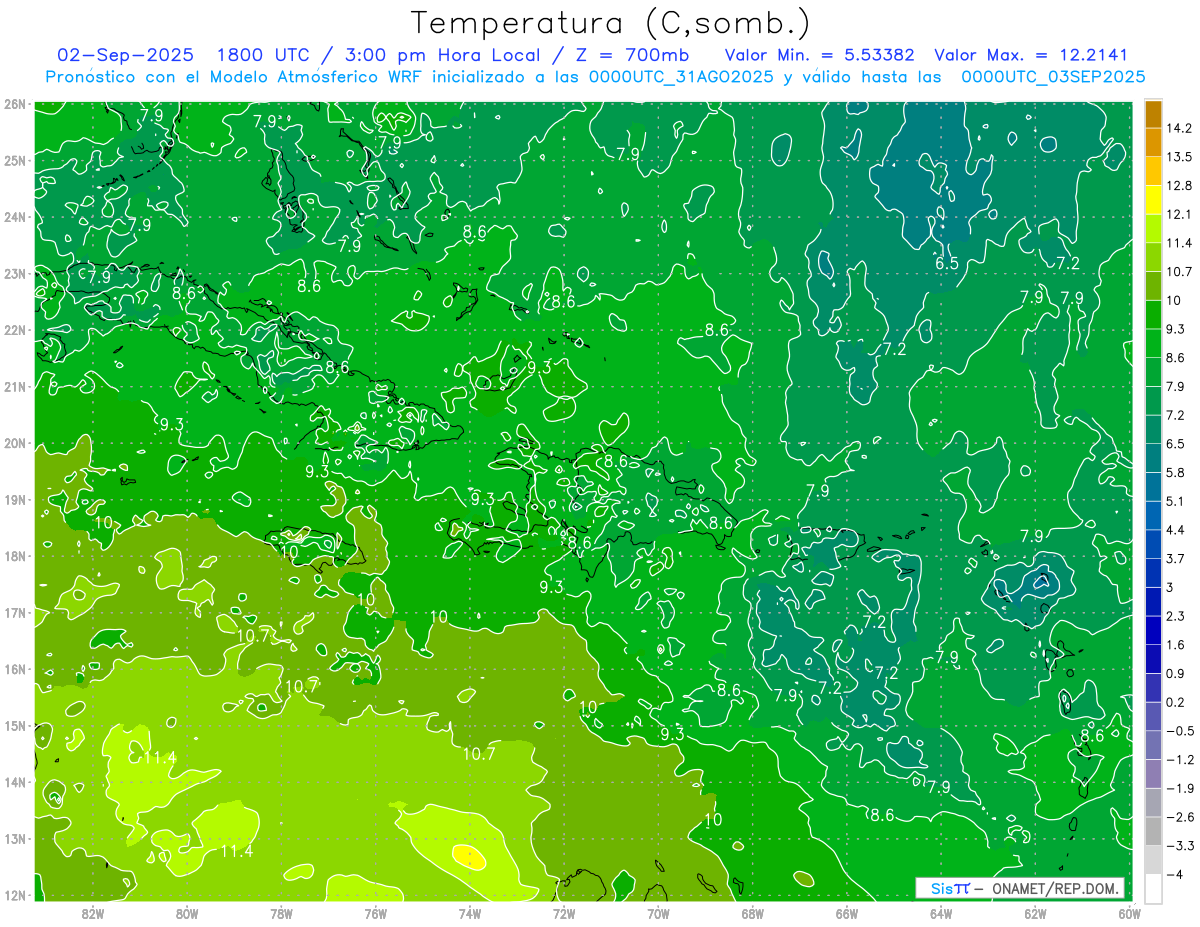Select initialization time "0000UTC_31AGO2025"
Viewport: 1200px width, 927px height.
681,77
